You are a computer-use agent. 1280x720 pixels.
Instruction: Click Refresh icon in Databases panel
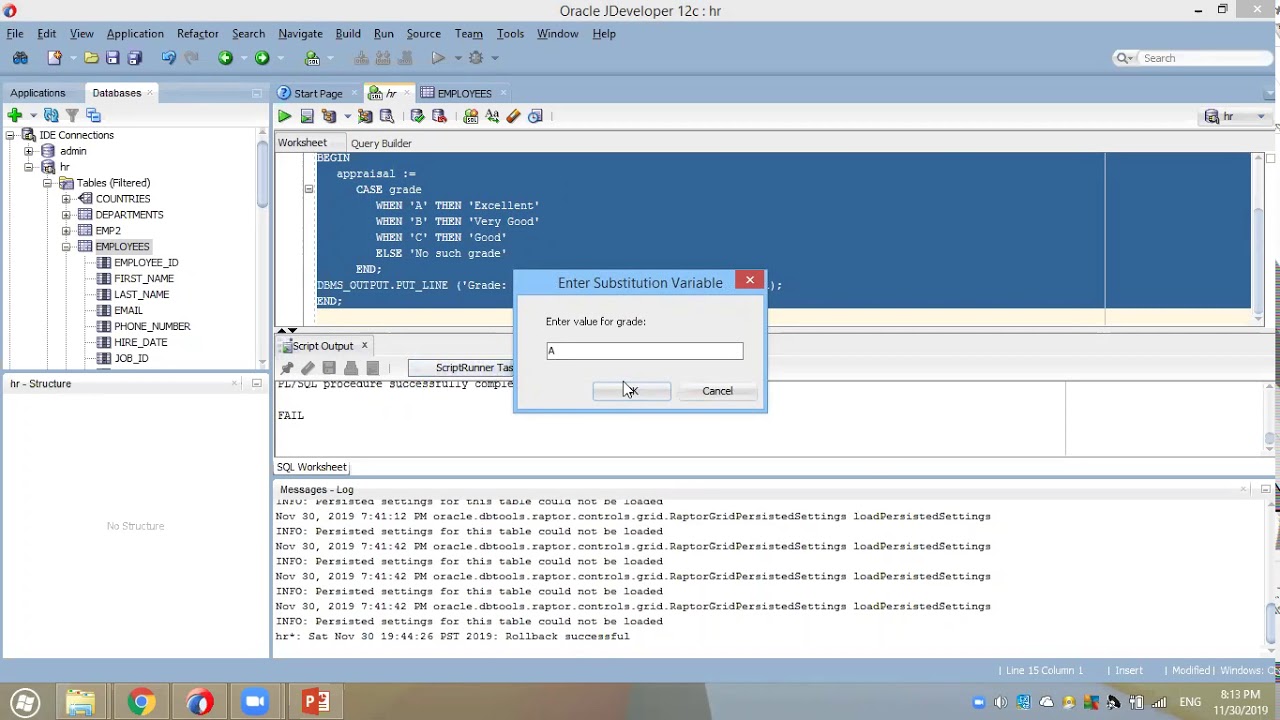51,116
